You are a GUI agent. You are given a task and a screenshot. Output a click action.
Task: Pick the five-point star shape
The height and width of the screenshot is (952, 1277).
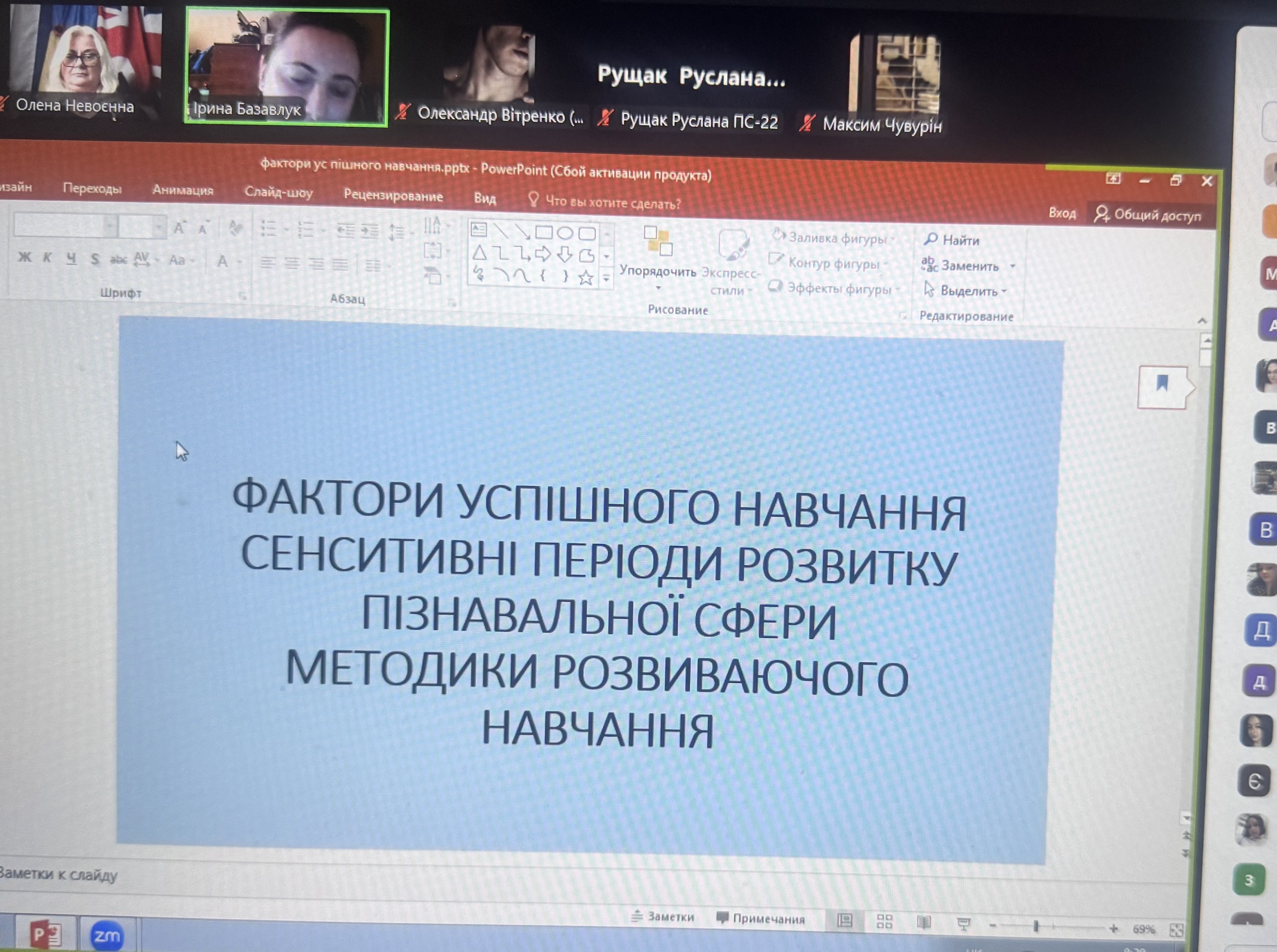[586, 278]
